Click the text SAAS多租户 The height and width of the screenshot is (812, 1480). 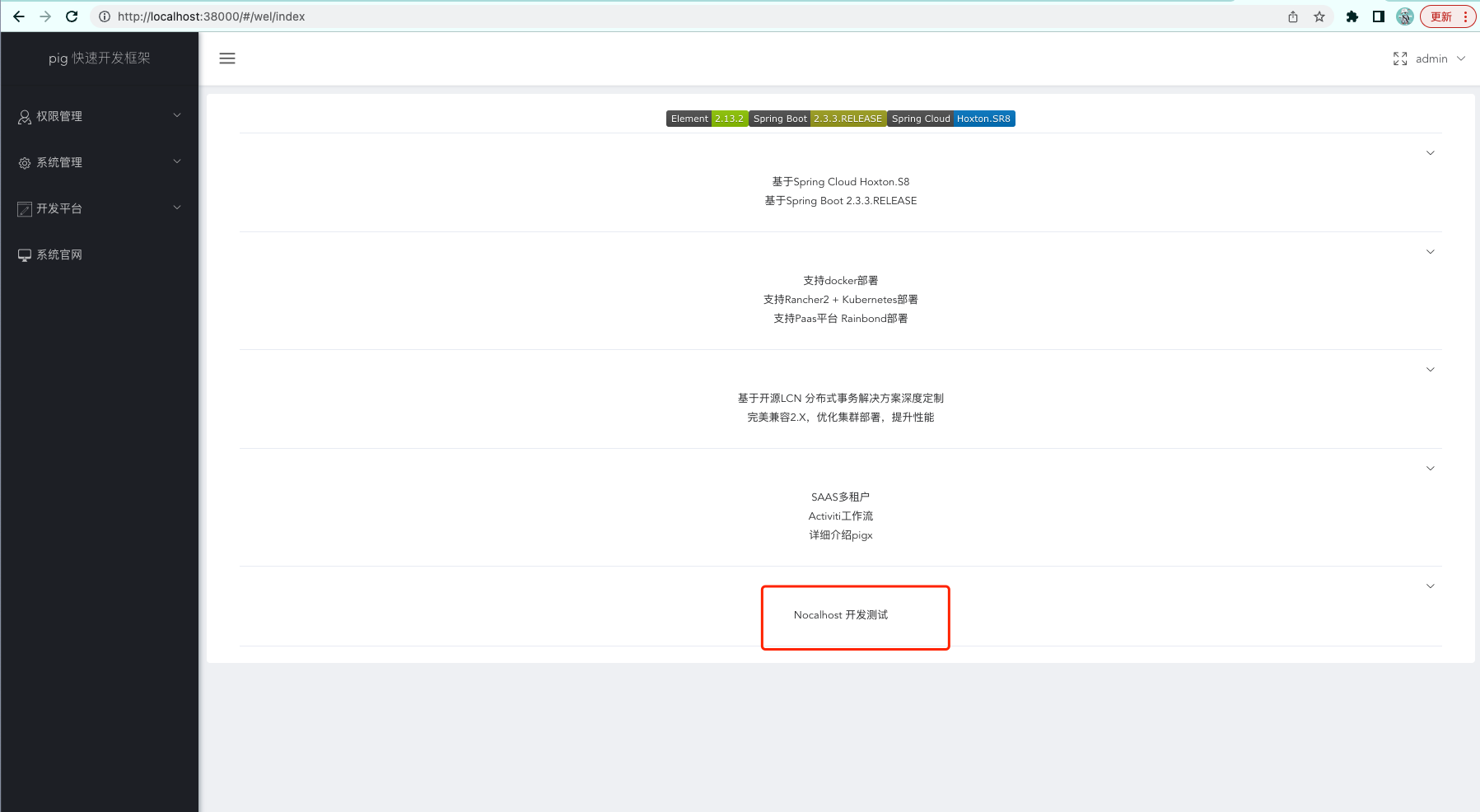(x=841, y=497)
